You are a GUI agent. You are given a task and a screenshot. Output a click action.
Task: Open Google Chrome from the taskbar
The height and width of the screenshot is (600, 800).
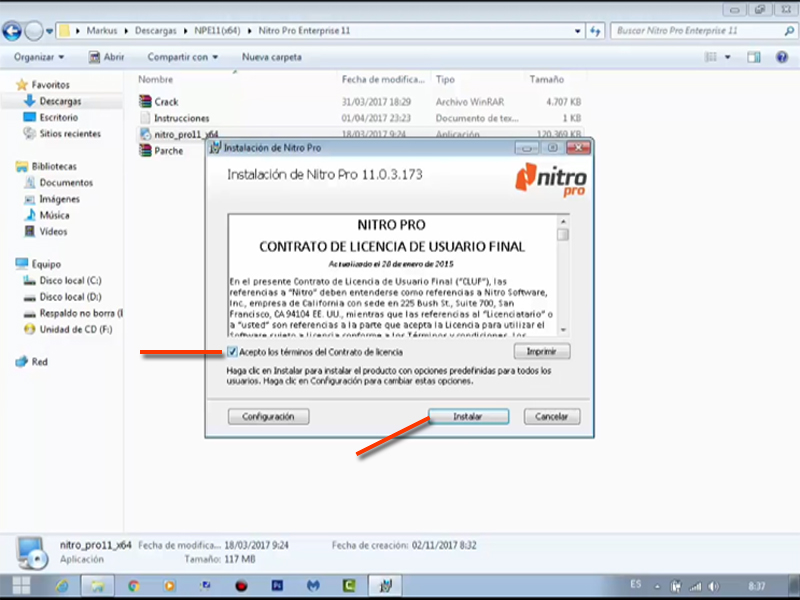tap(134, 585)
